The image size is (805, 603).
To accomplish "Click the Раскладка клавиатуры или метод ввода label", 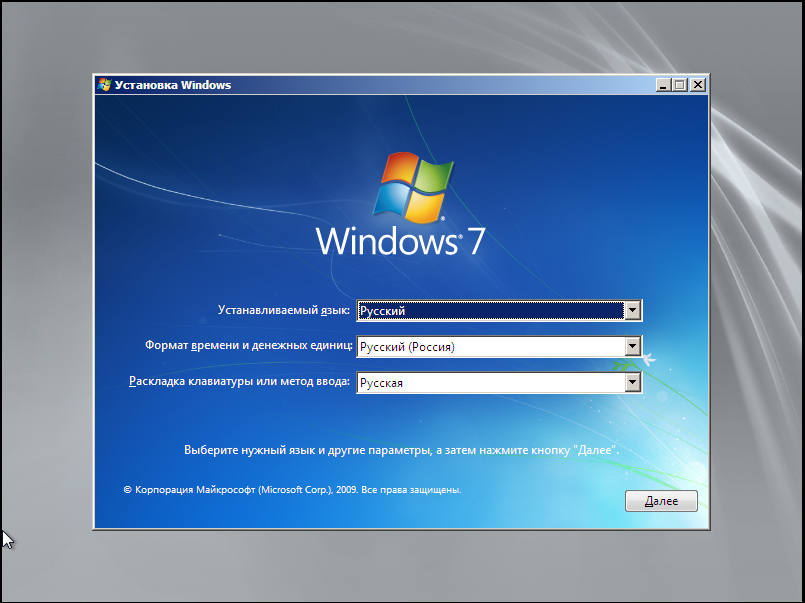I will pos(239,381).
